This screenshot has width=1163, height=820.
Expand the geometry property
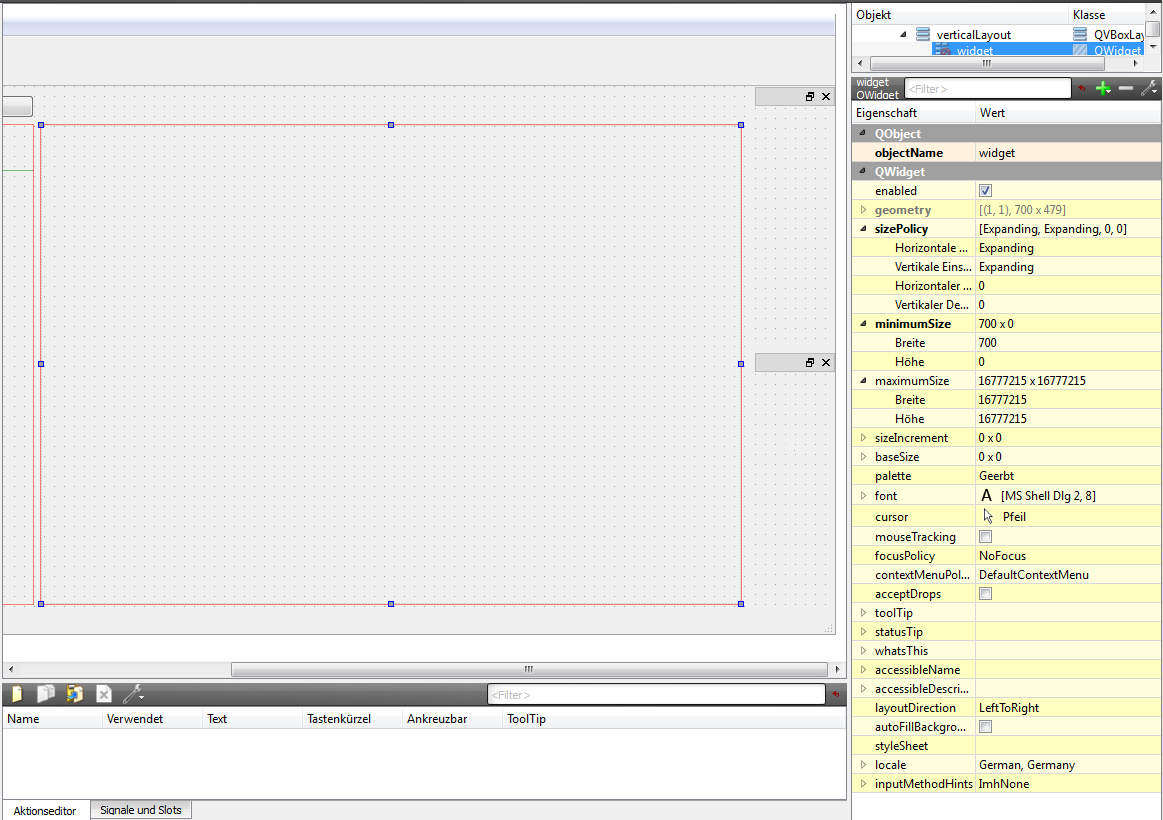tap(863, 210)
